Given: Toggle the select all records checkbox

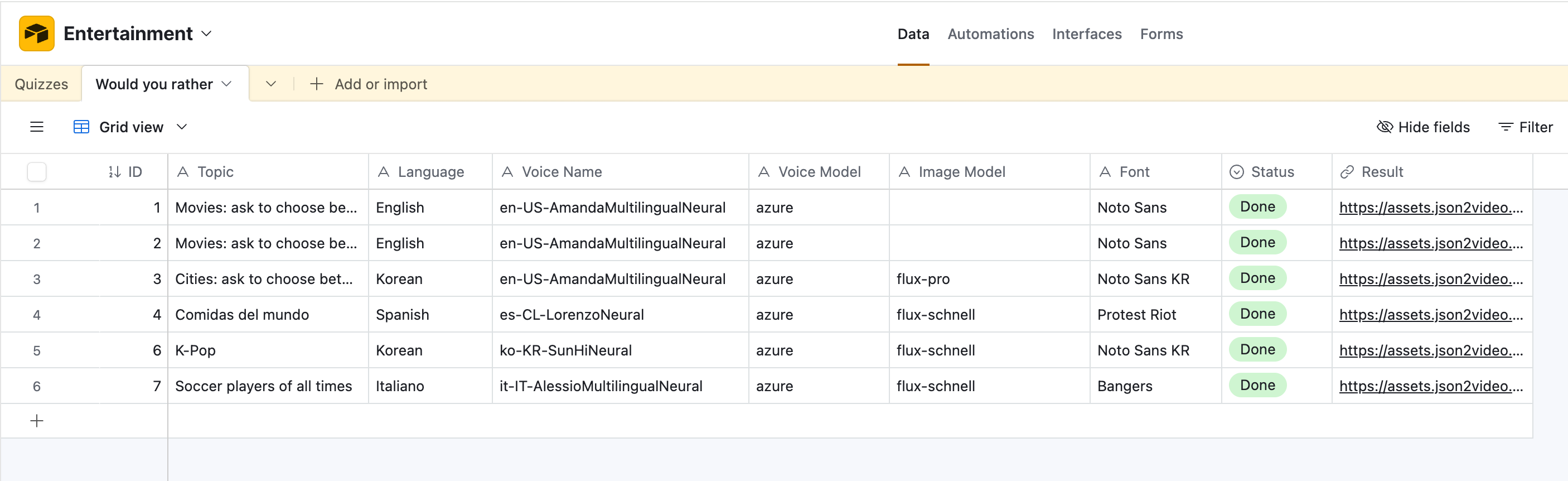Looking at the screenshot, I should pos(36,172).
